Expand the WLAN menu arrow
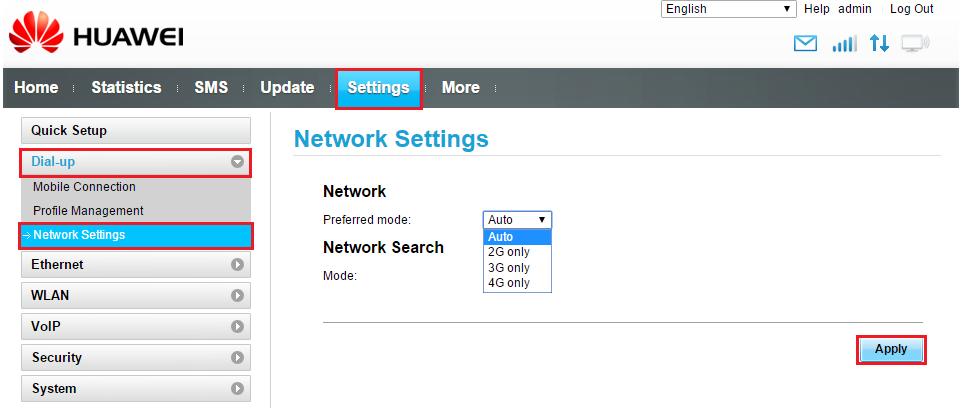 pyautogui.click(x=237, y=295)
